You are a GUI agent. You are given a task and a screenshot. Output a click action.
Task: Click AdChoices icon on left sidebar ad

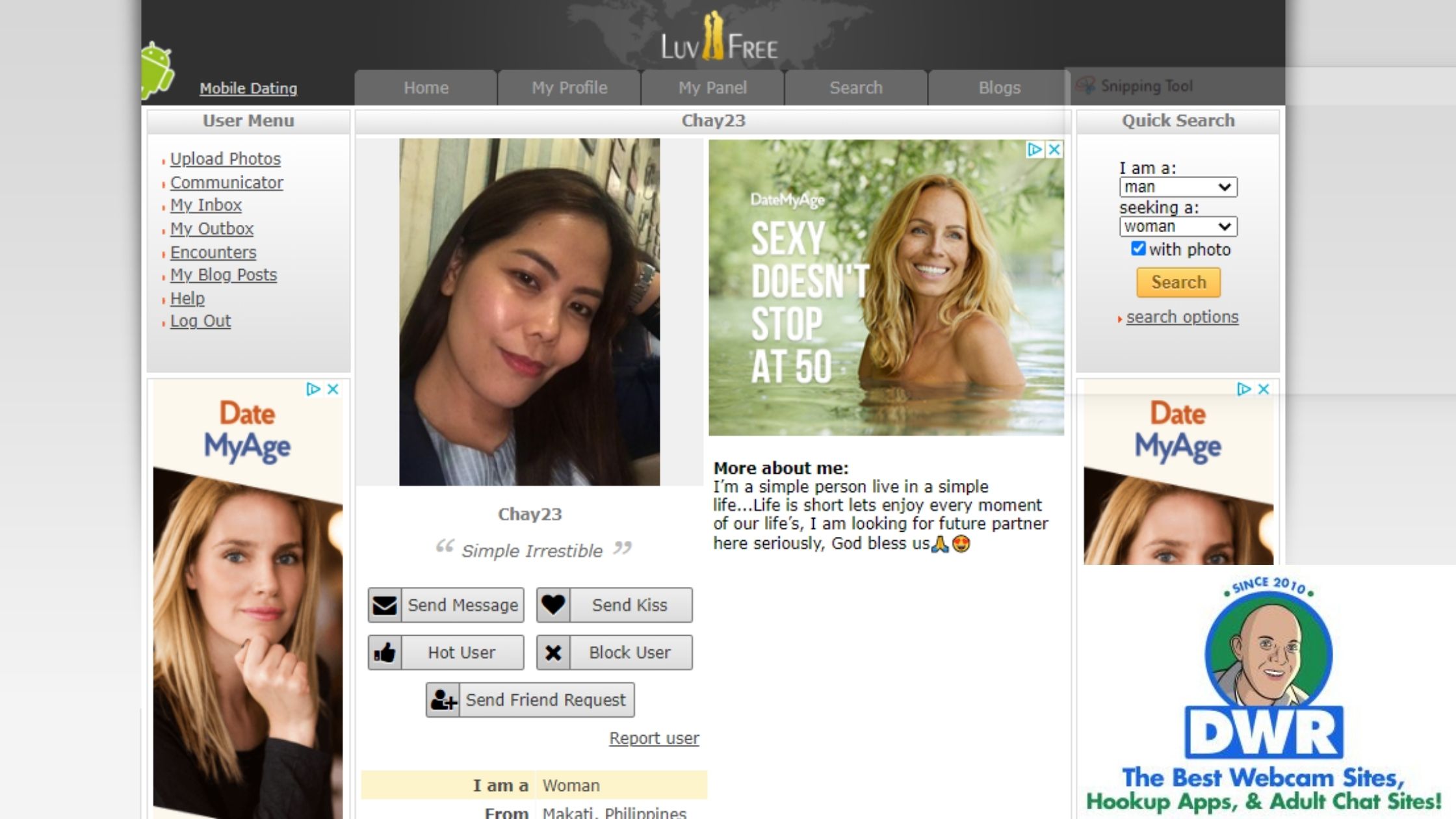313,389
